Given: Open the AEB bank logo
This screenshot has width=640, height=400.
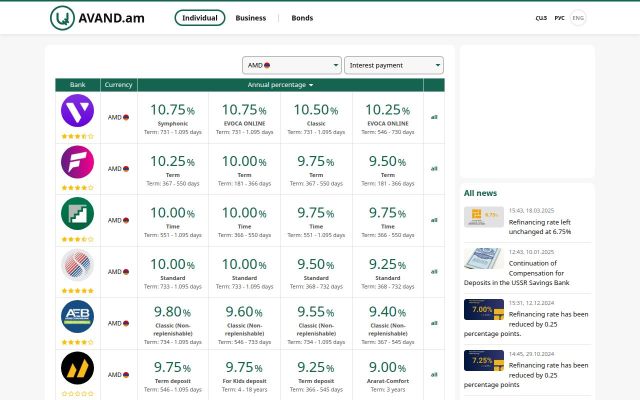Looking at the screenshot, I should 78,316.
